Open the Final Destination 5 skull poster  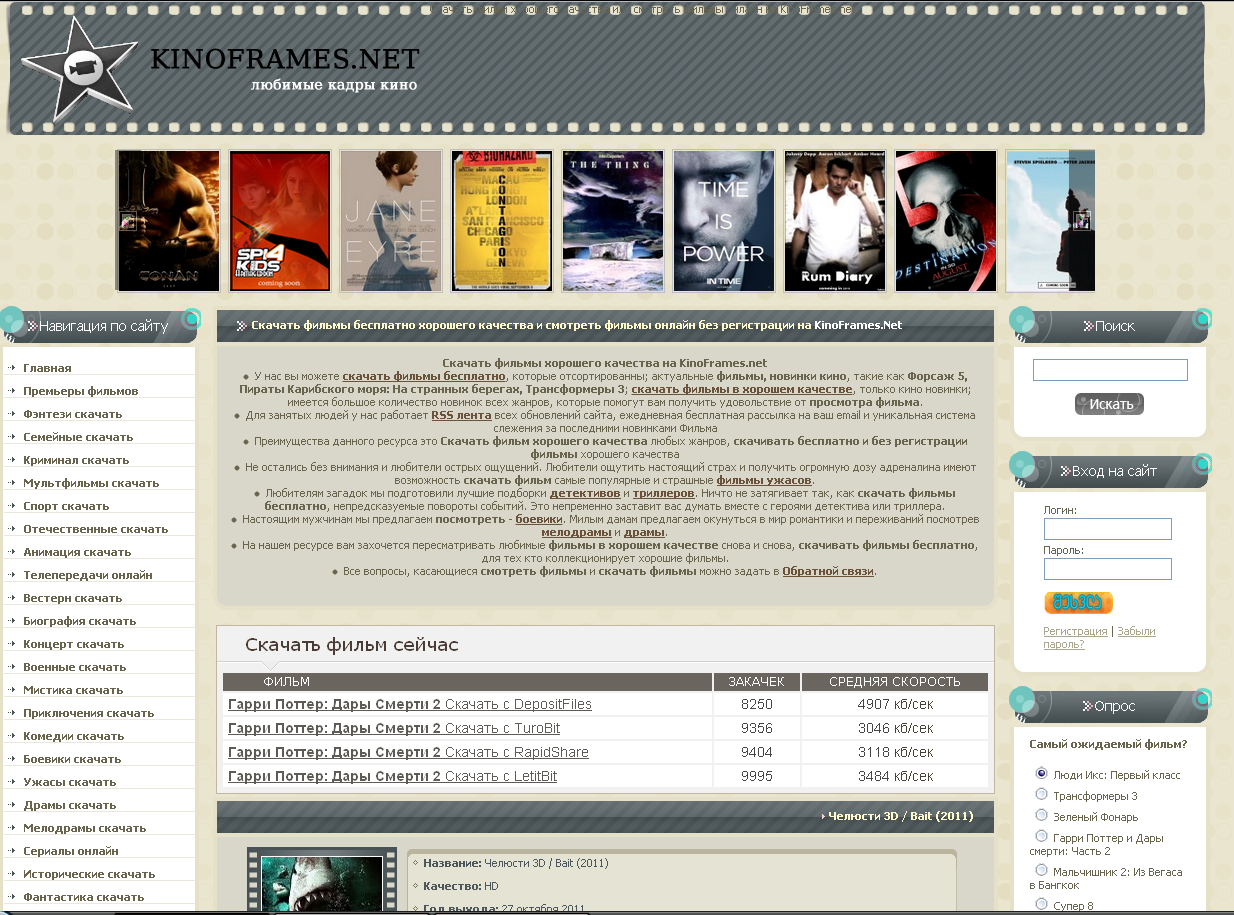946,221
